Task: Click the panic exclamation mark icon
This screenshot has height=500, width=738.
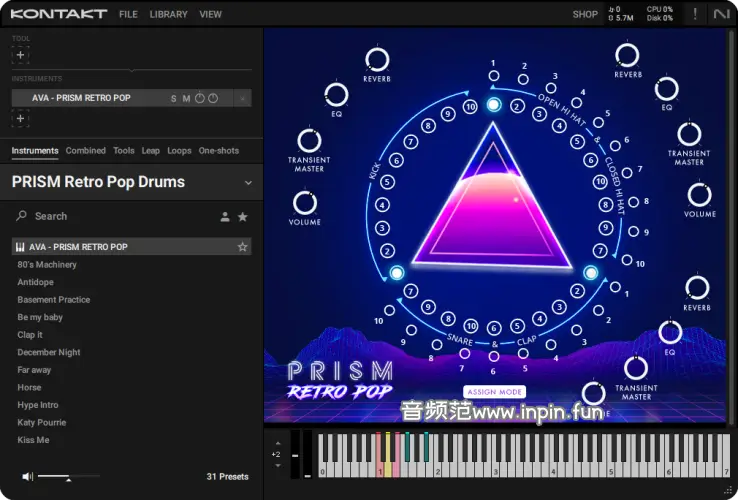Action: click(x=695, y=14)
